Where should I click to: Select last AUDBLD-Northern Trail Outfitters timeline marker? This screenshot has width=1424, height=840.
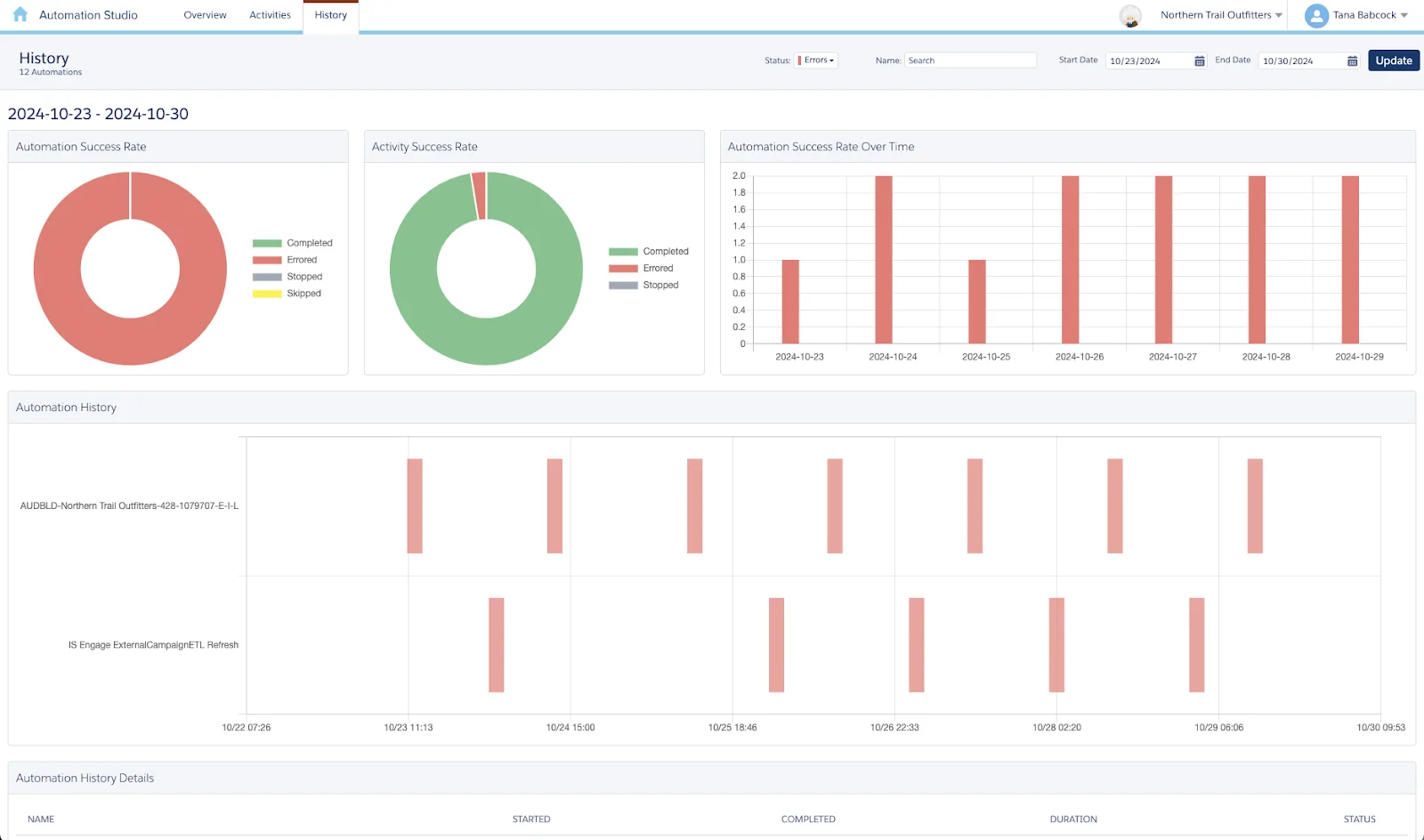tap(1255, 506)
